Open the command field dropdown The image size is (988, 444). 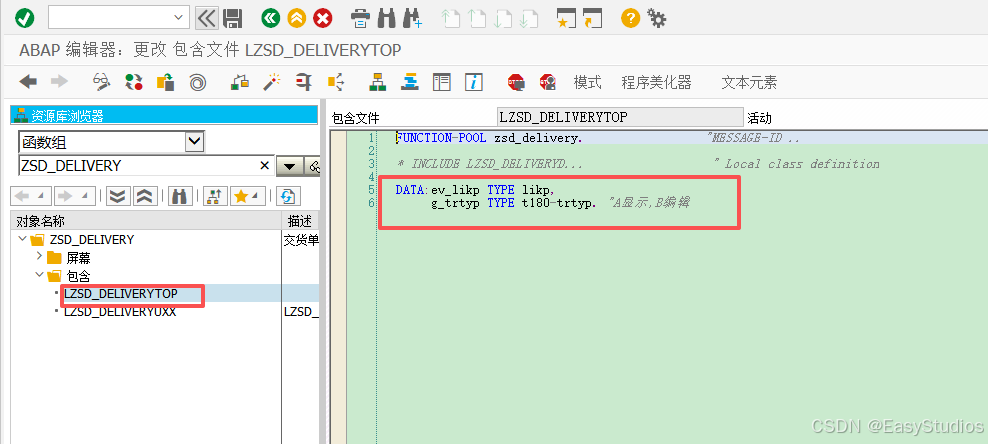coord(180,18)
